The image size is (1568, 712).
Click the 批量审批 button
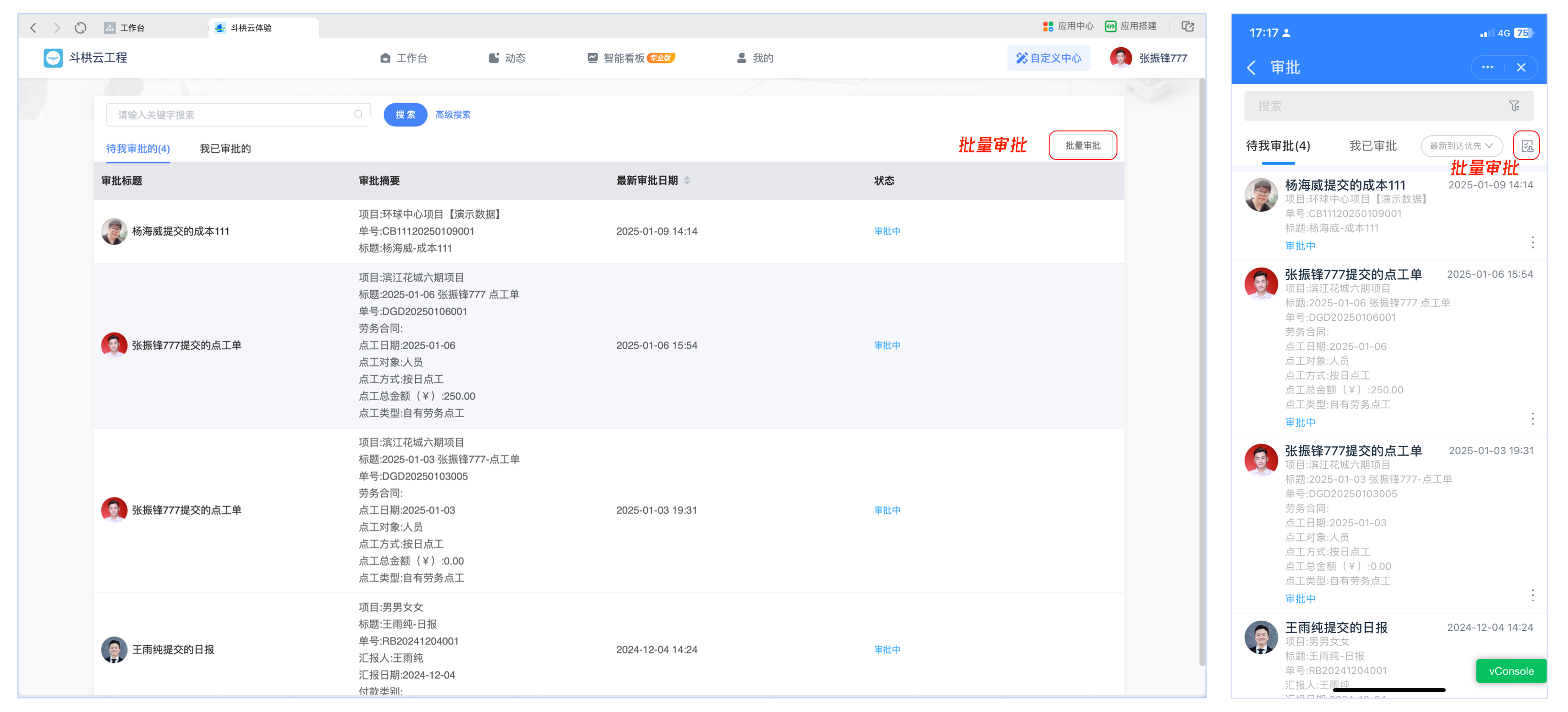click(1082, 146)
